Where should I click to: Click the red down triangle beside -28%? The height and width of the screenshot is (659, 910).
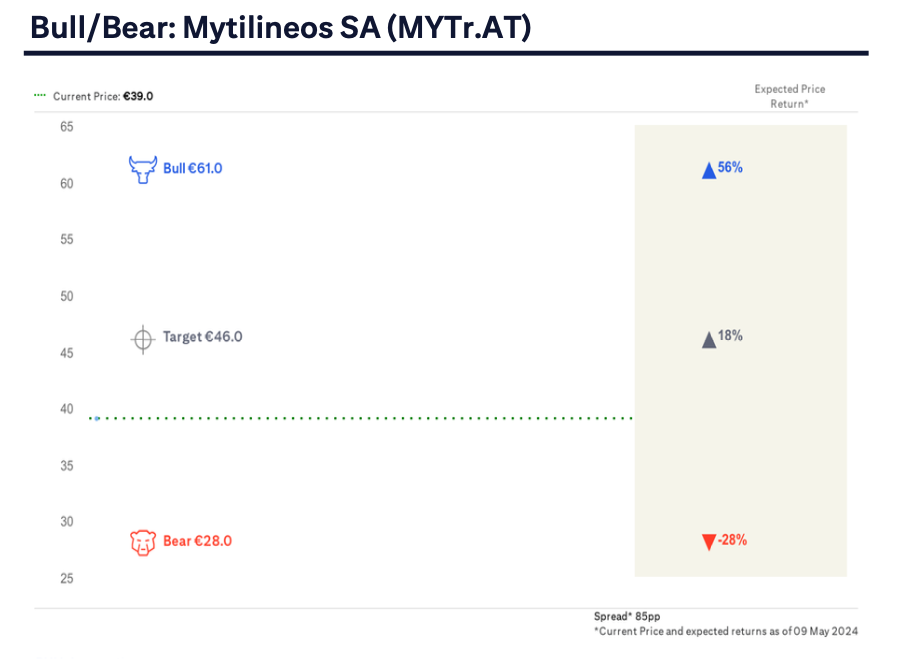(709, 542)
